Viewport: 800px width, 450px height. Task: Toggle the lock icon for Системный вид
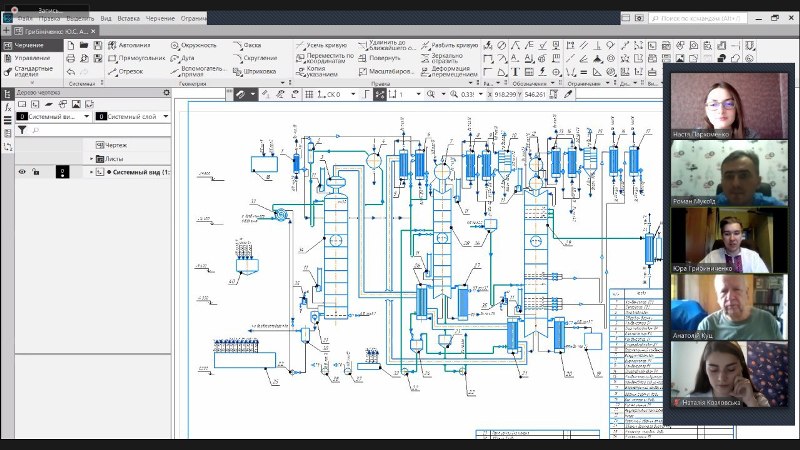(x=35, y=172)
